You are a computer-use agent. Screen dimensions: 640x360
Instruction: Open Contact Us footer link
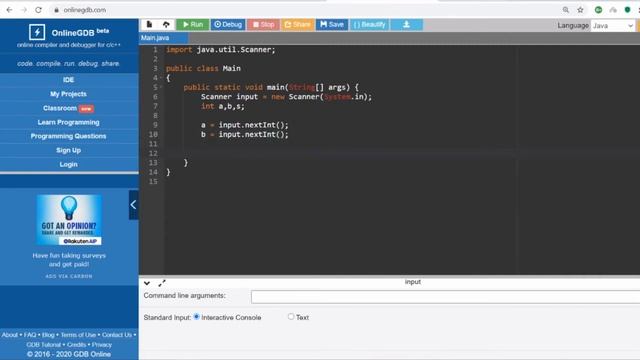[117, 335]
